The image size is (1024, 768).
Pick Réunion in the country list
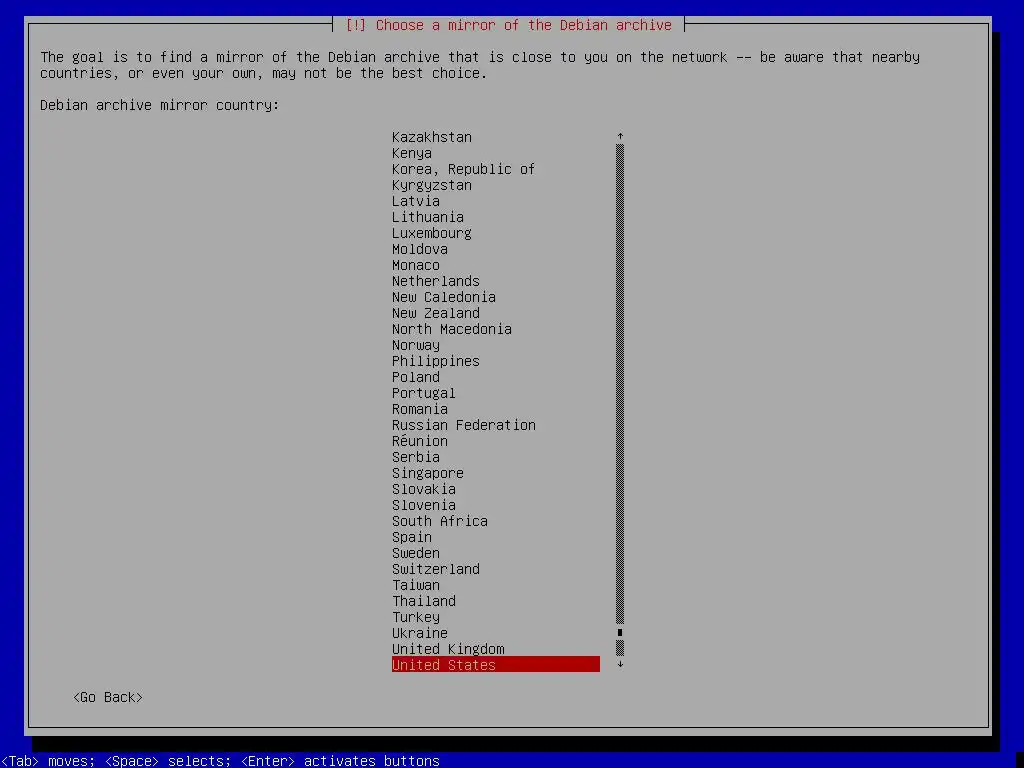pyautogui.click(x=419, y=441)
